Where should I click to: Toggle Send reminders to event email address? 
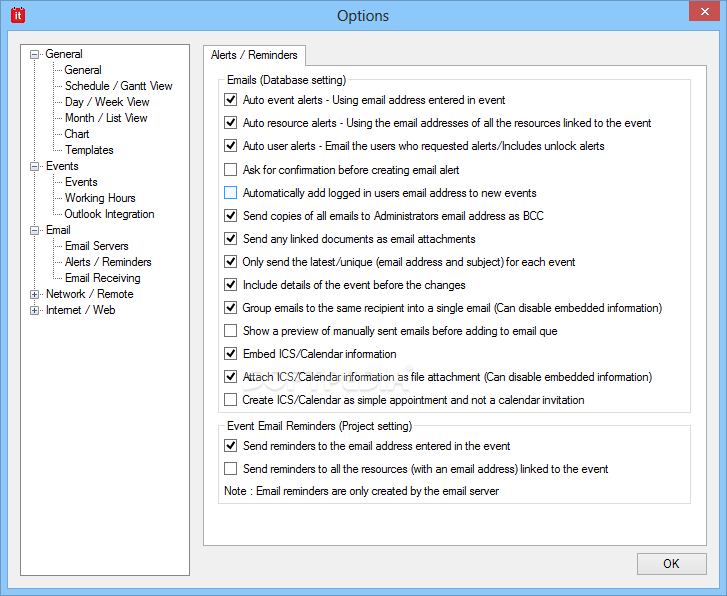click(230, 446)
